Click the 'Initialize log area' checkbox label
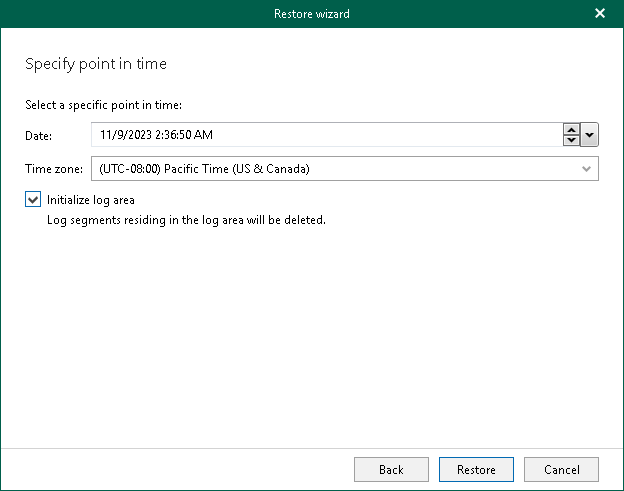624x491 pixels. (90, 200)
